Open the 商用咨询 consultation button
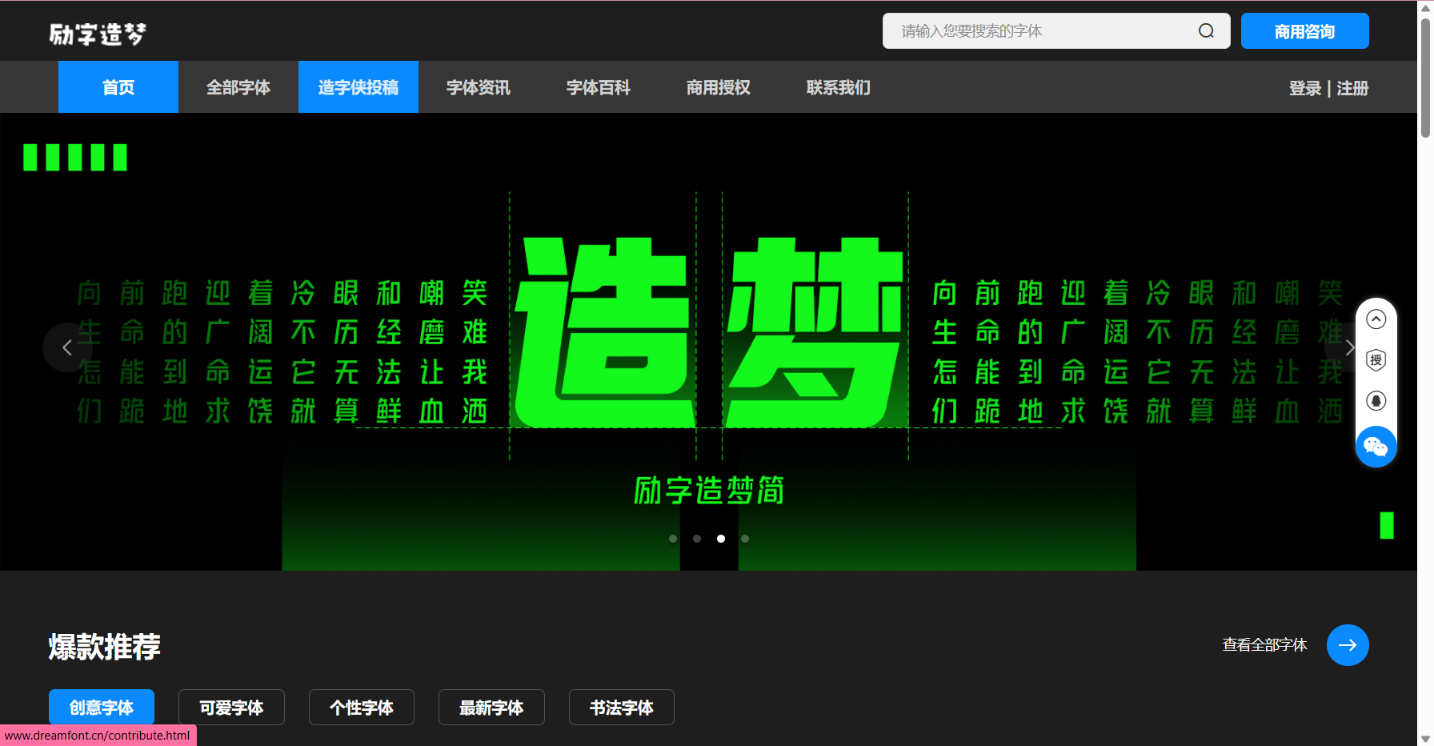This screenshot has width=1434, height=746. (x=1304, y=31)
